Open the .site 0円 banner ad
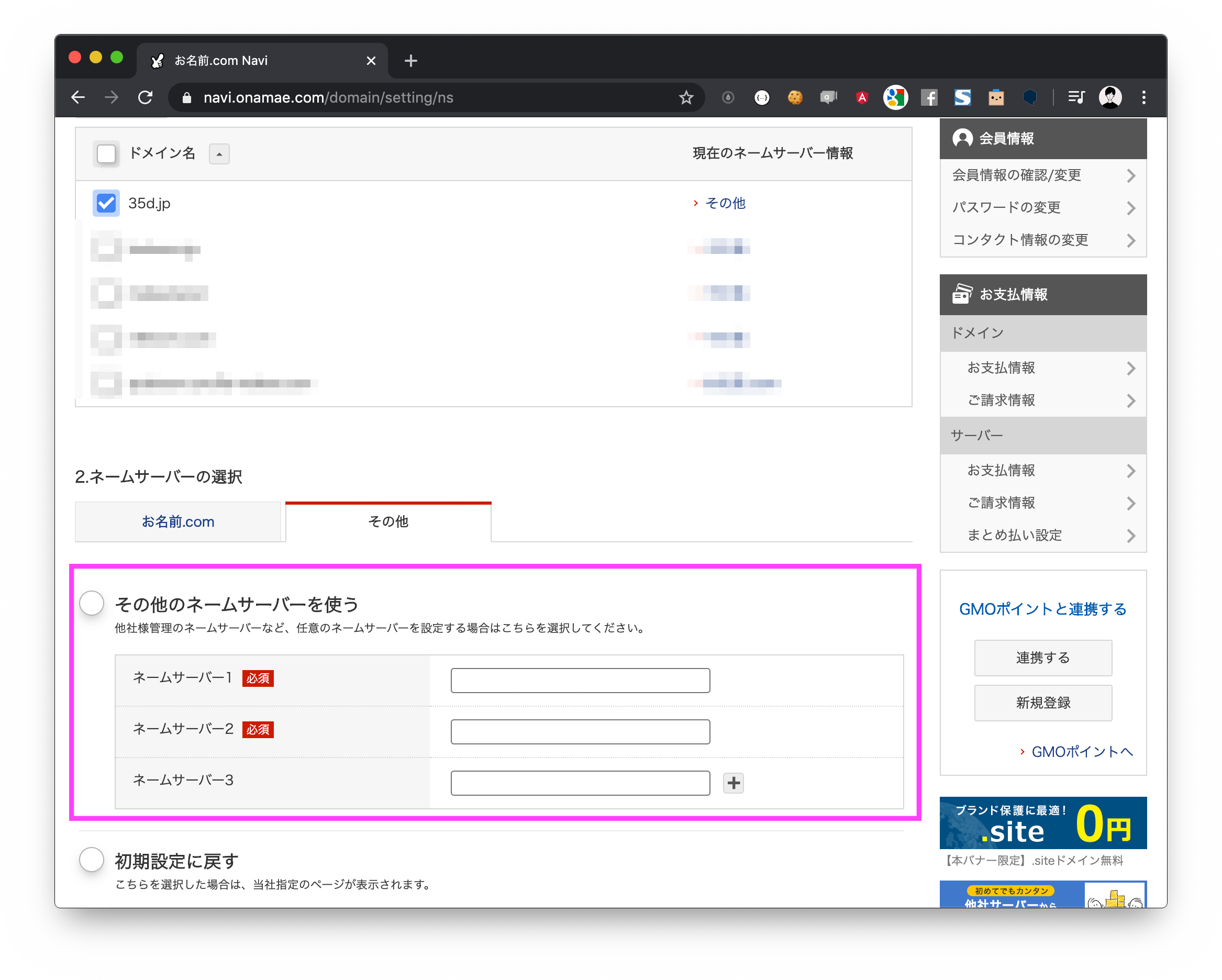Image resolution: width=1222 pixels, height=980 pixels. [x=1043, y=823]
